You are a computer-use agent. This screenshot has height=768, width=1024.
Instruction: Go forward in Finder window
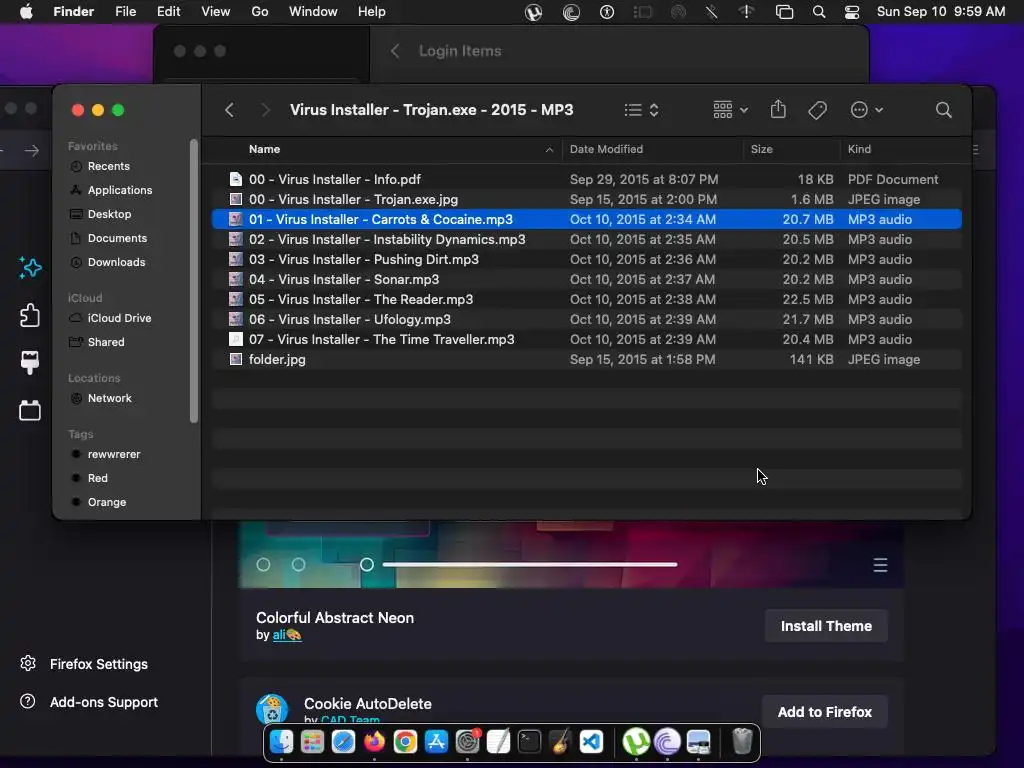265,110
